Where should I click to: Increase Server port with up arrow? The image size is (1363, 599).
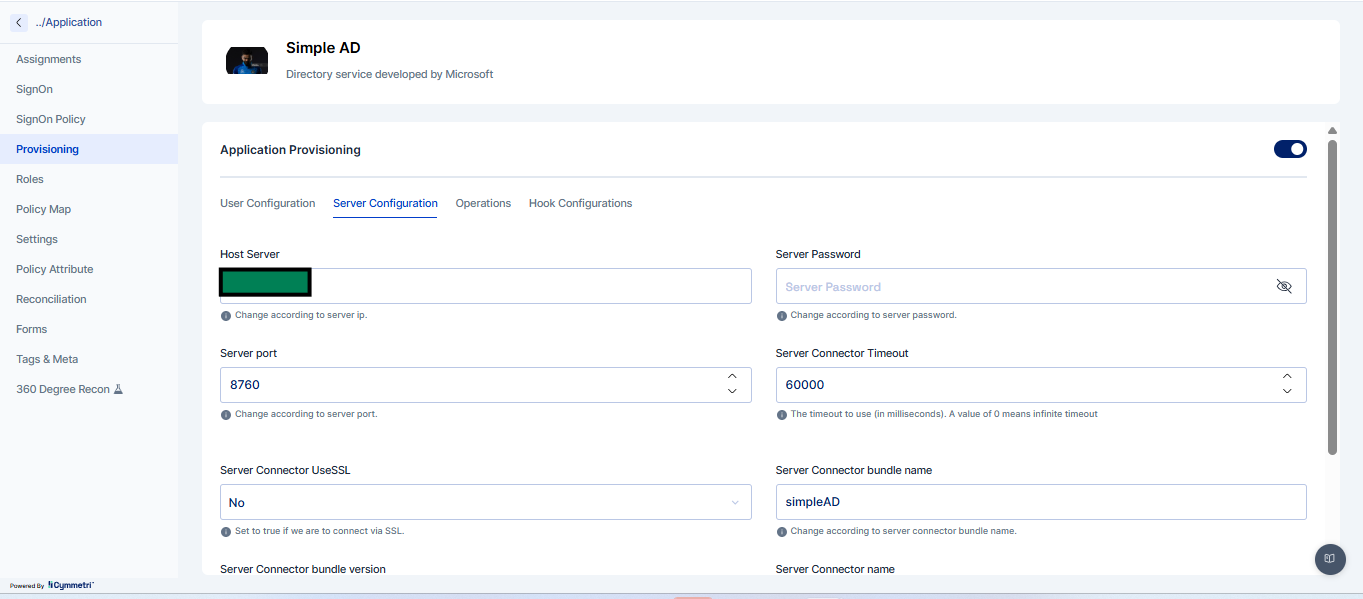732,377
